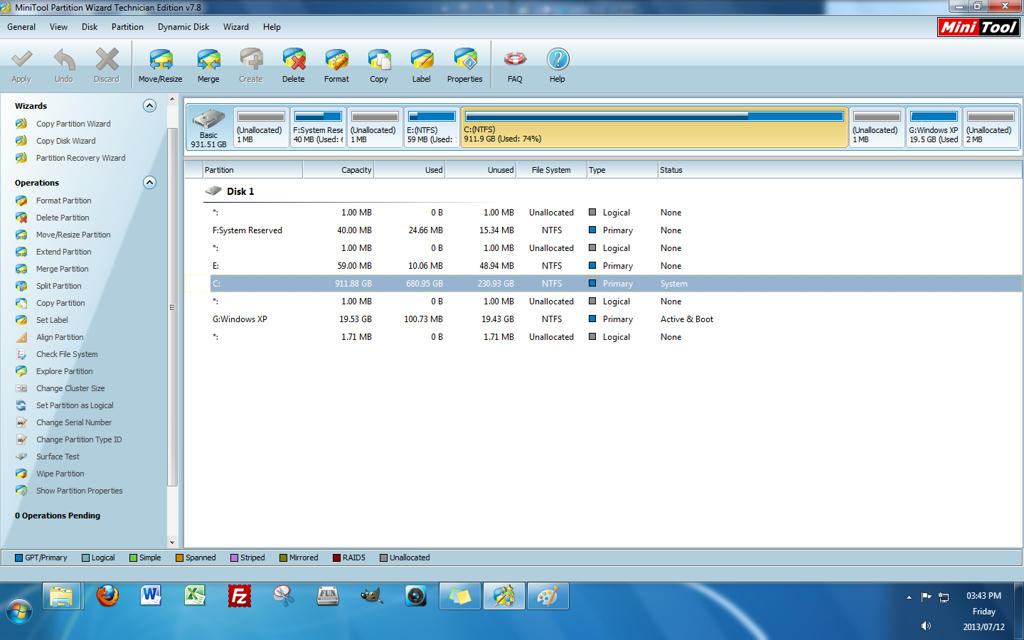The image size is (1024, 640).
Task: Open partition Properties from toolbar
Action: (x=465, y=66)
